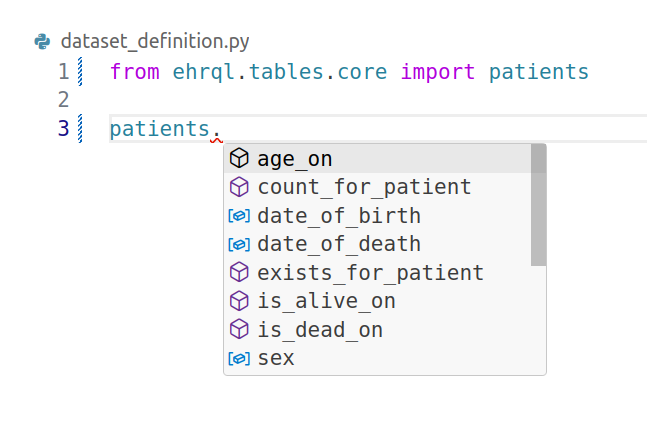Select the age_on autocomplete suggestion
This screenshot has height=433, width=647.
[x=378, y=159]
